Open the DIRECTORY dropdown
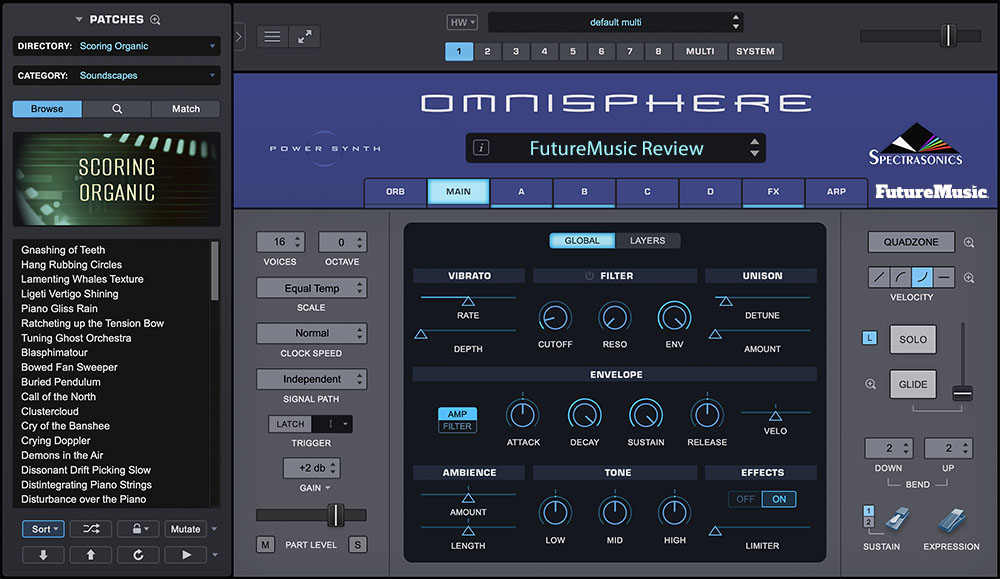Viewport: 1000px width, 579px height. (x=117, y=46)
